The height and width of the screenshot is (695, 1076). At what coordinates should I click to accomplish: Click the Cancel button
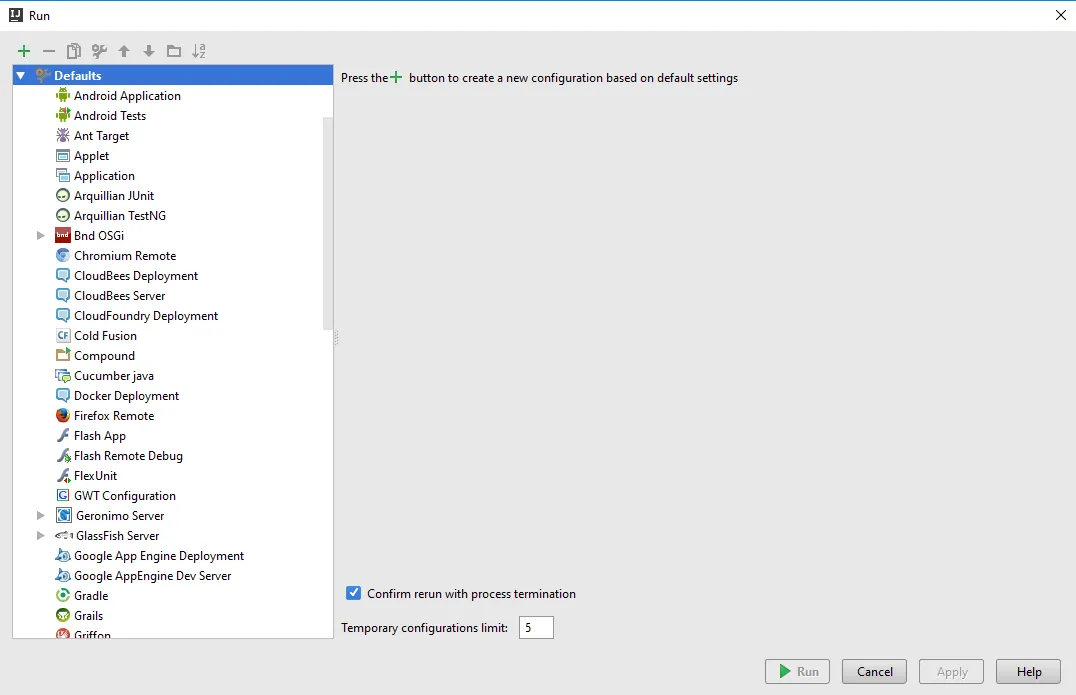(x=874, y=672)
